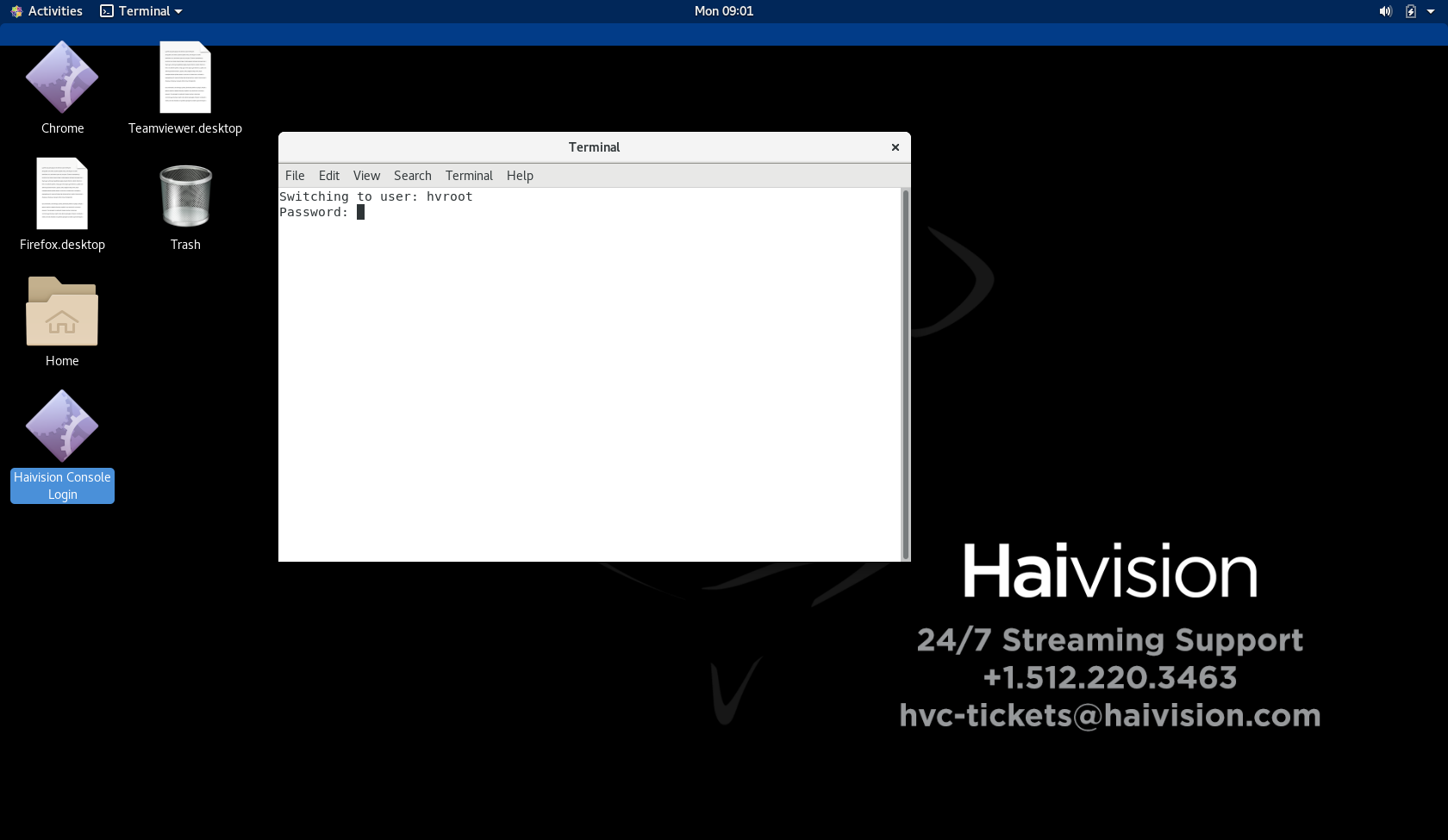Close the Terminal window
Screen dimensions: 1448x840
click(896, 147)
